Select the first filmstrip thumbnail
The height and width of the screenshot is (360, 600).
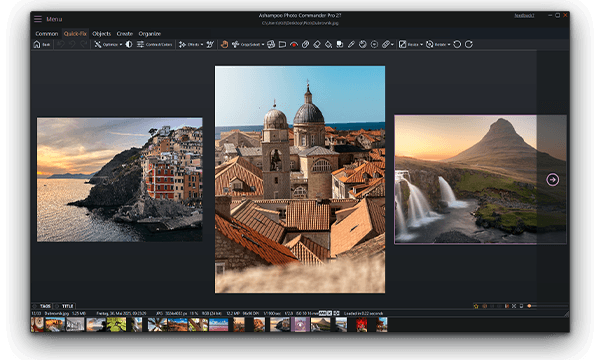37,325
